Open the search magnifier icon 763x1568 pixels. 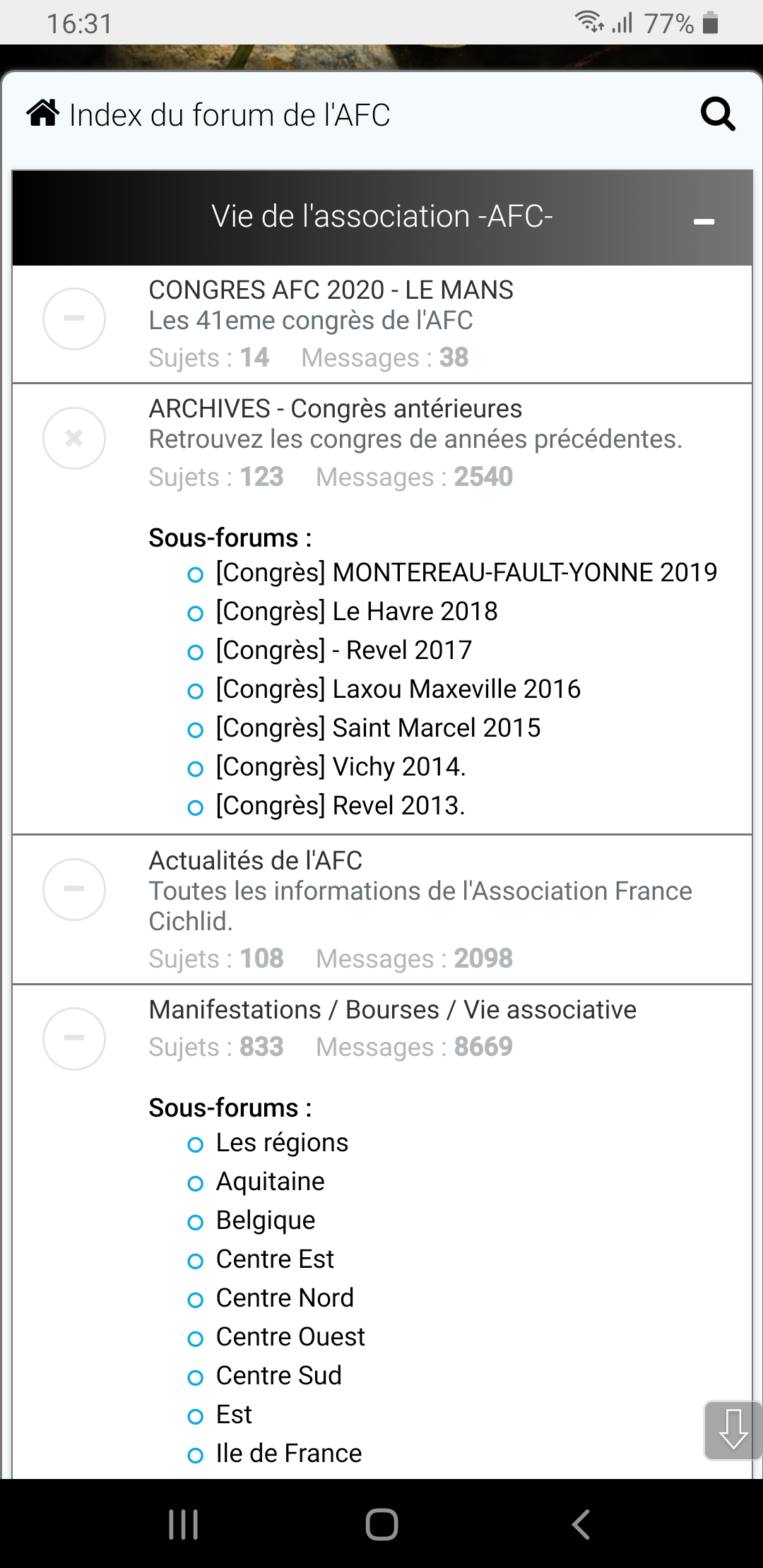coord(718,114)
